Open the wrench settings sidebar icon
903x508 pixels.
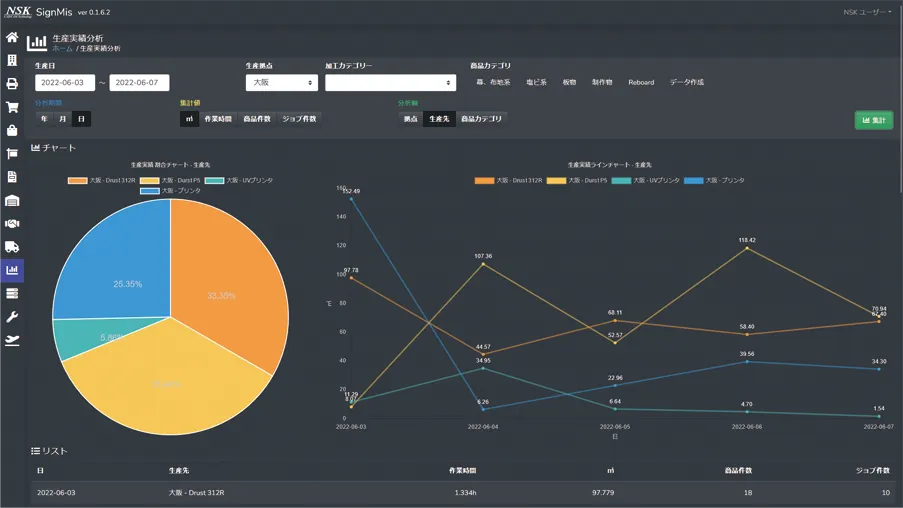click(12, 317)
